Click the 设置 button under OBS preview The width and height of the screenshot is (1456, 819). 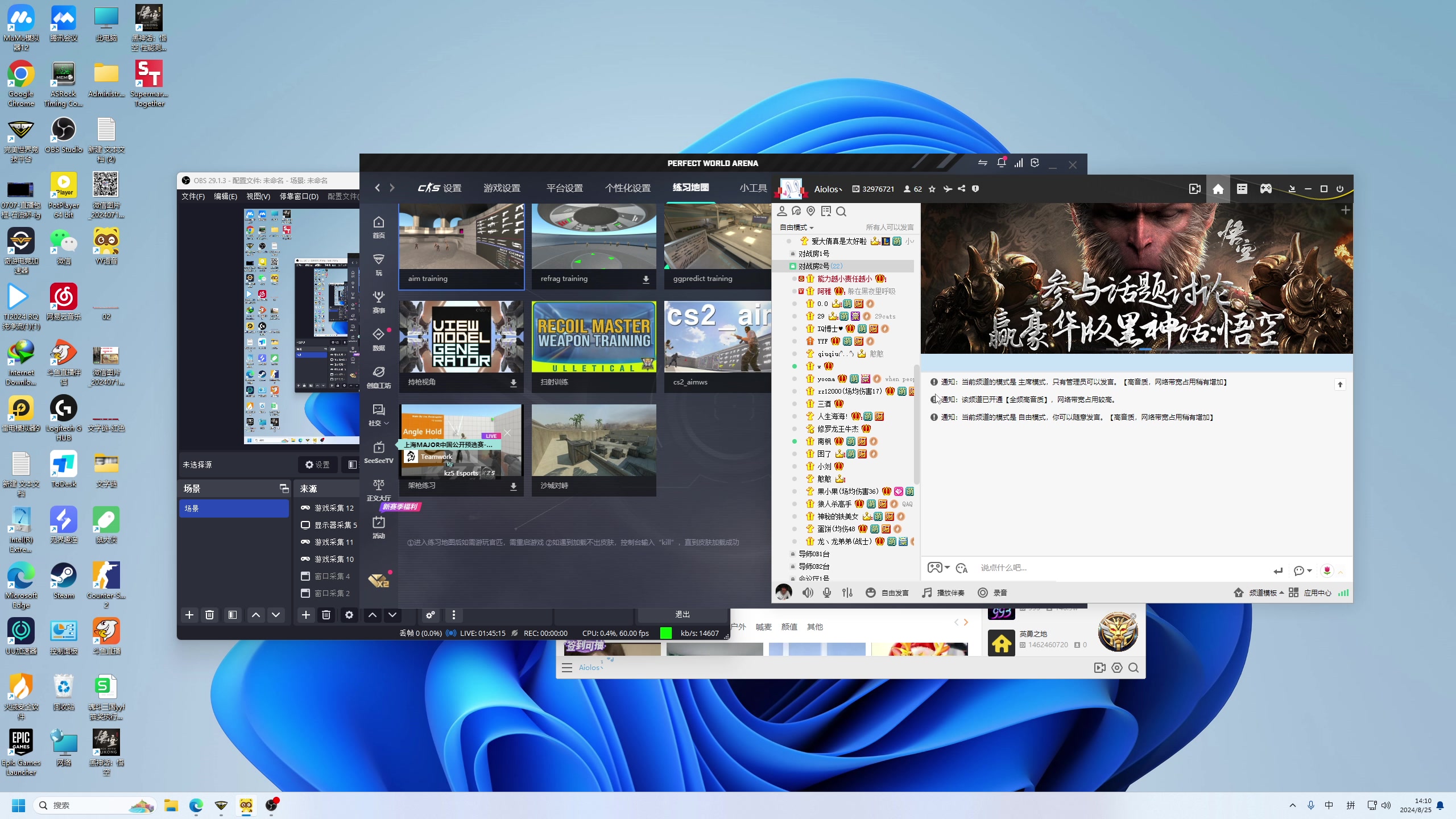317,465
